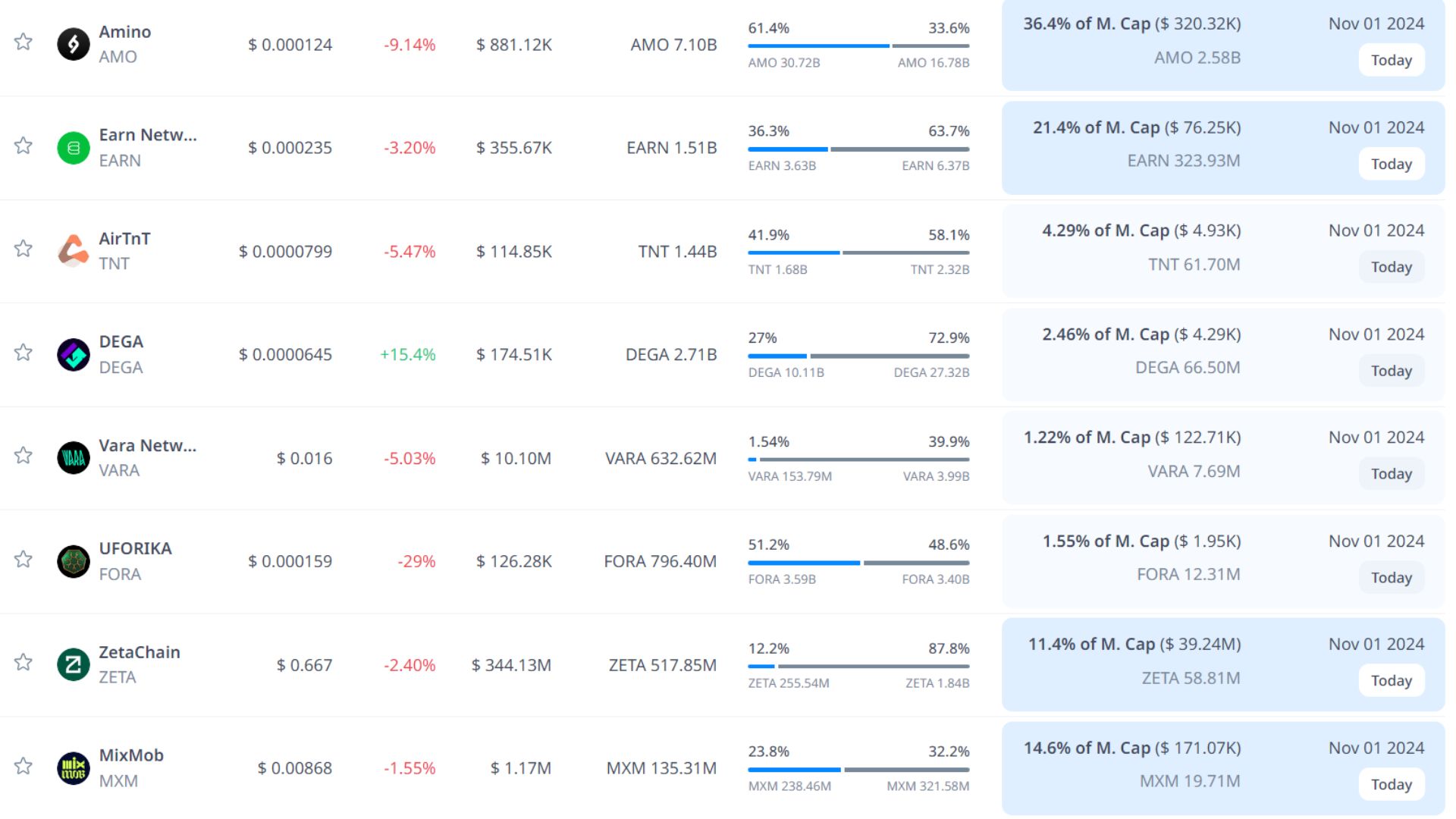Toggle favorite star for Amino
This screenshot has width=1456, height=819.
coord(24,42)
